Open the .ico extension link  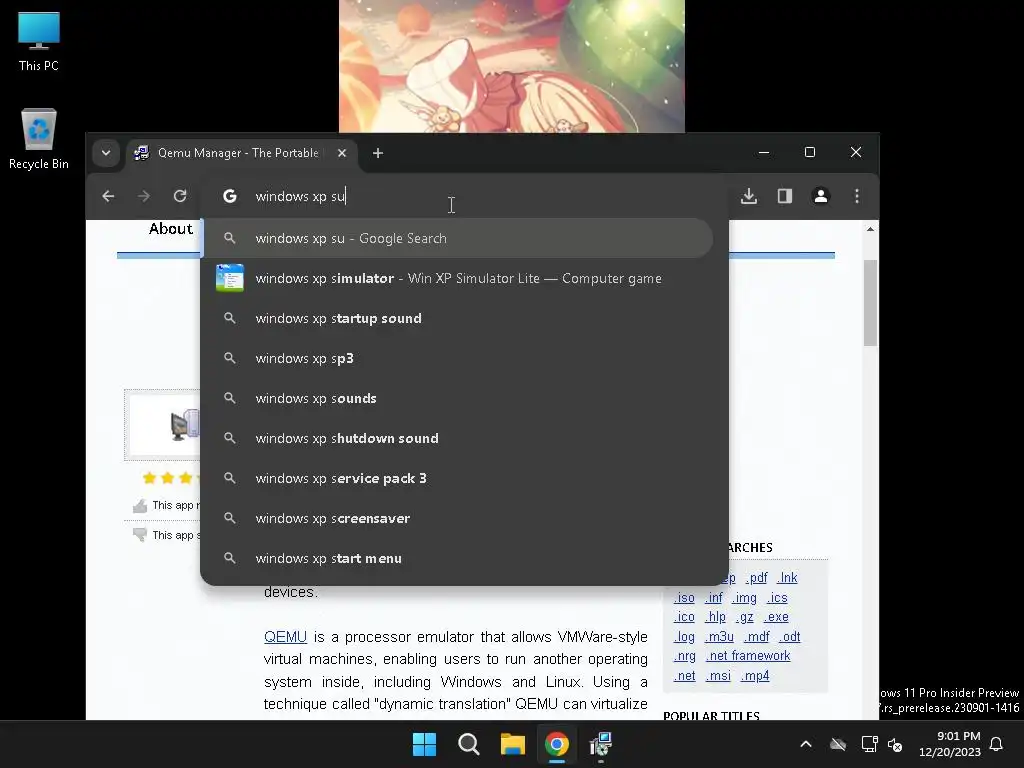click(684, 616)
